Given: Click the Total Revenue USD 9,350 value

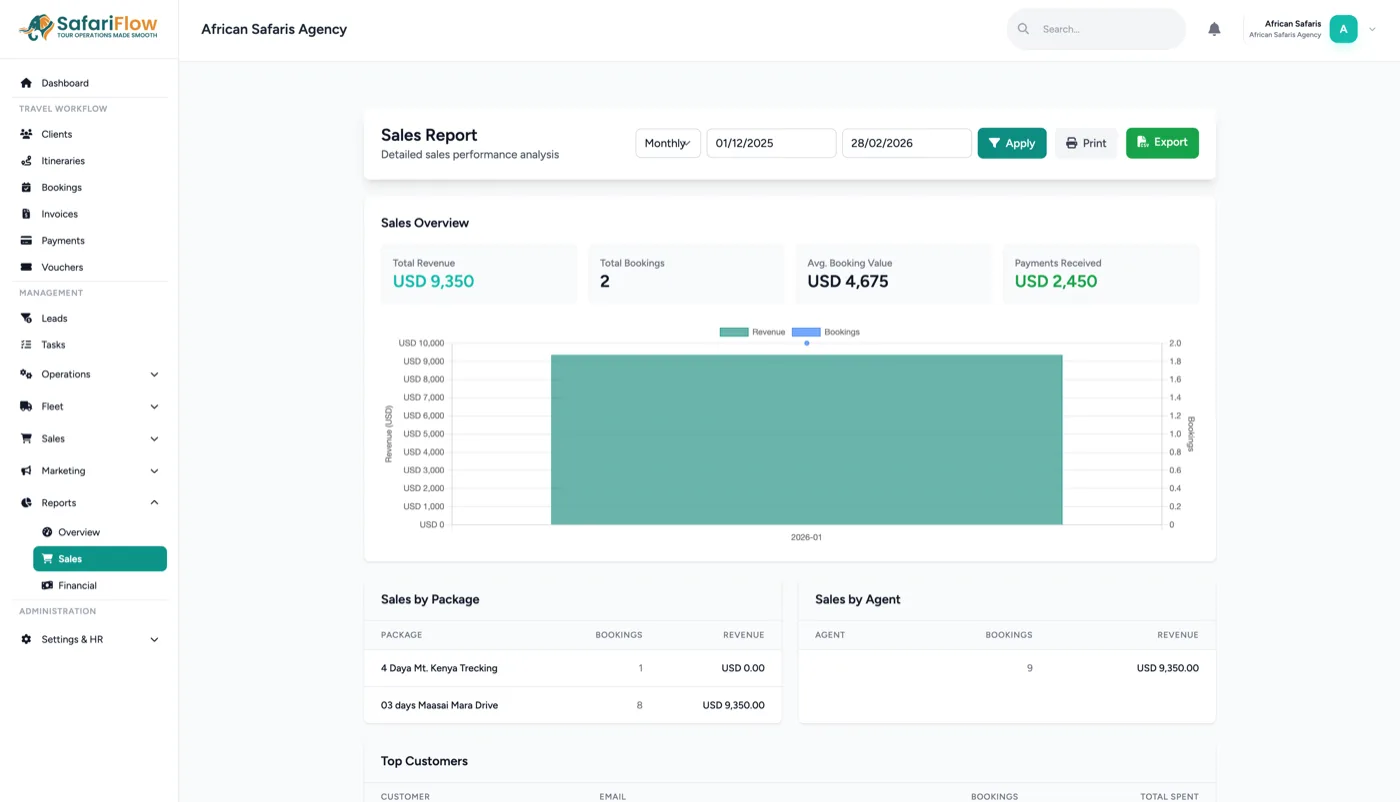Looking at the screenshot, I should click(x=433, y=281).
